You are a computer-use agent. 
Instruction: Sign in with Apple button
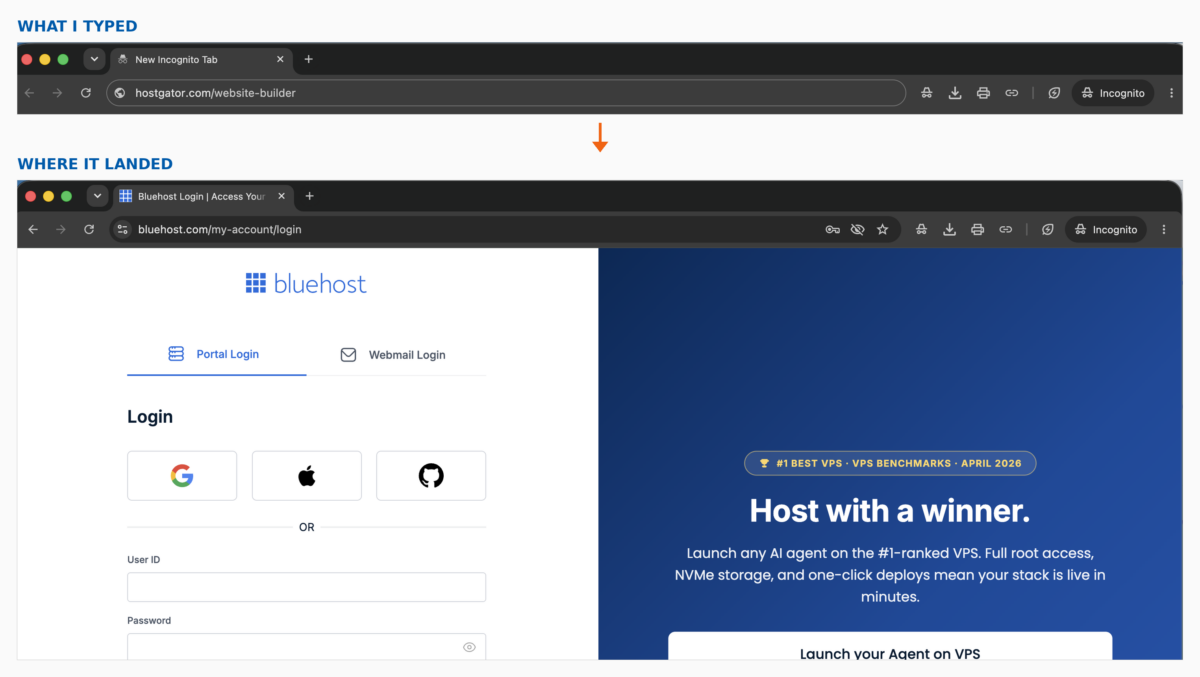(306, 475)
